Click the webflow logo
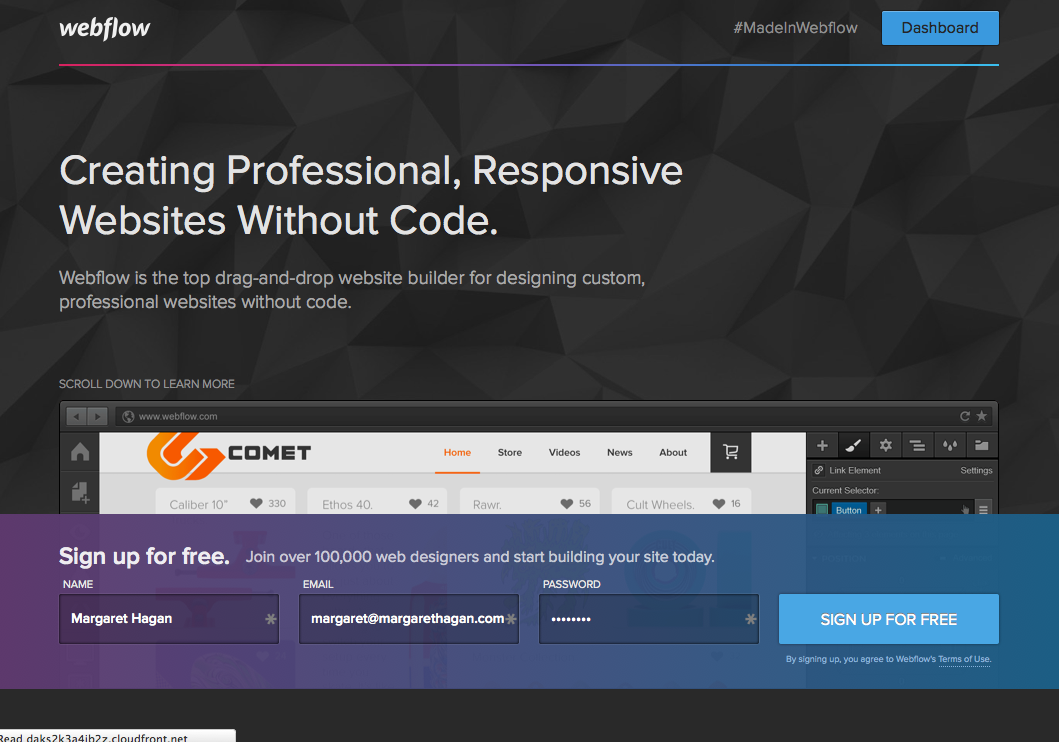This screenshot has height=742, width=1059. click(x=105, y=28)
